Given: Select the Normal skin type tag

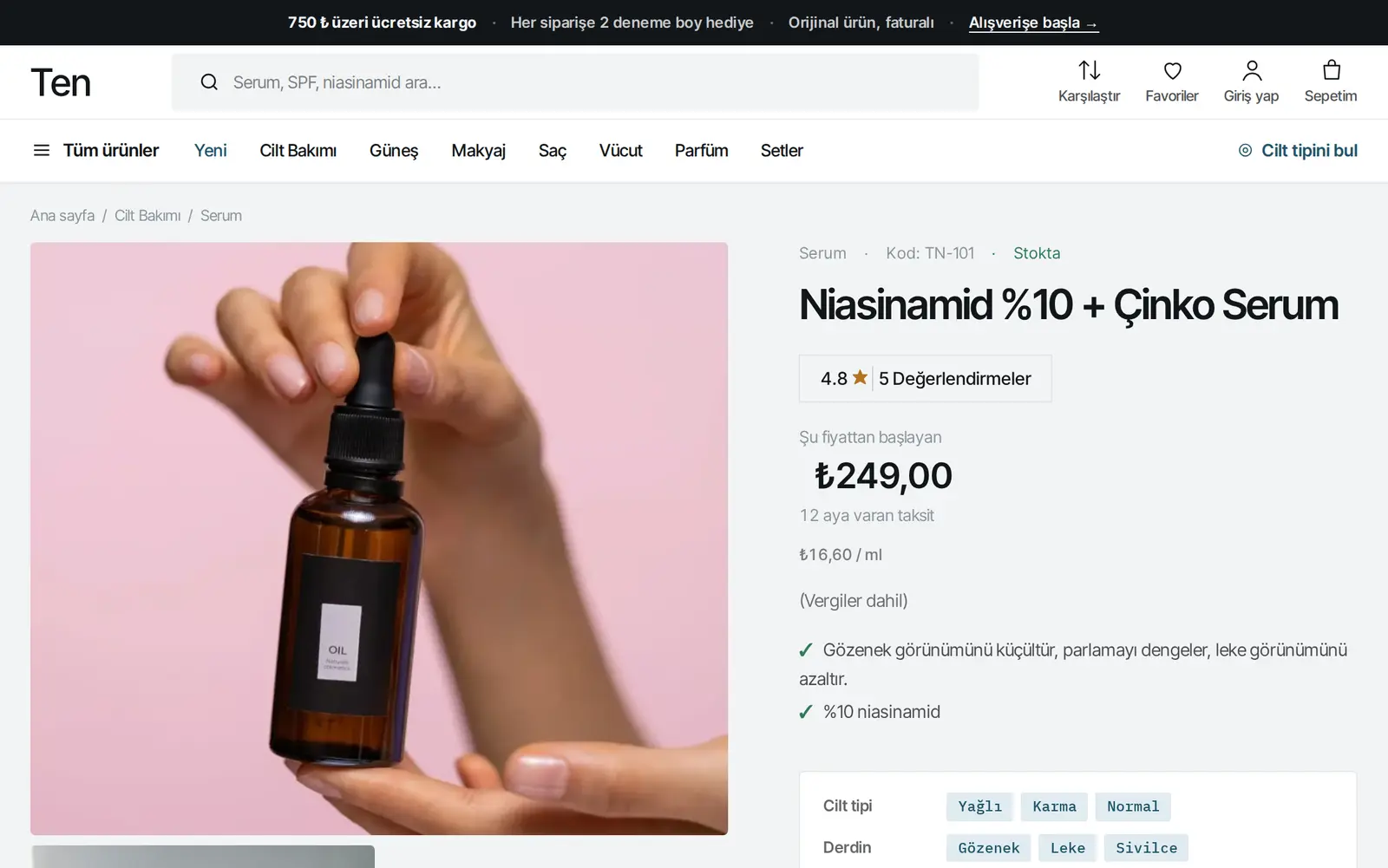Looking at the screenshot, I should (x=1133, y=806).
